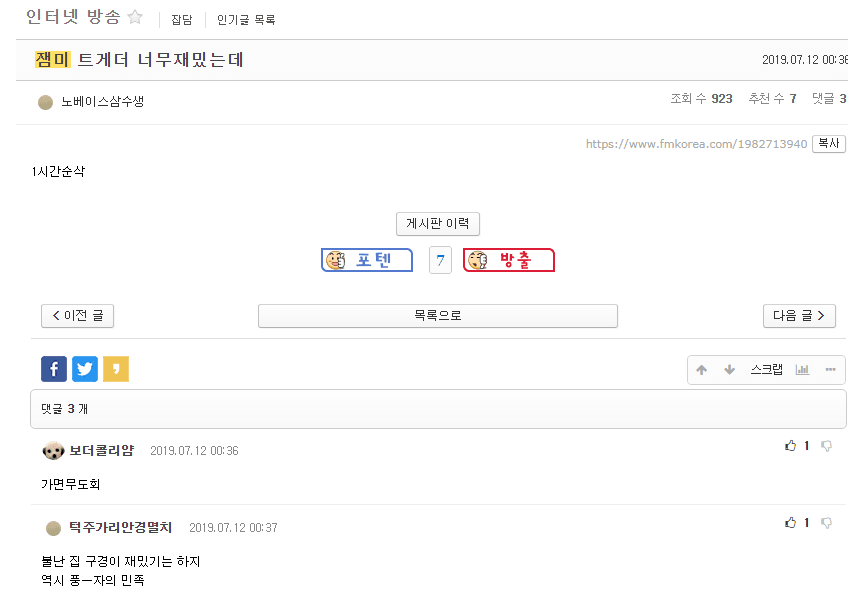Share the post on Facebook

pyautogui.click(x=54, y=369)
